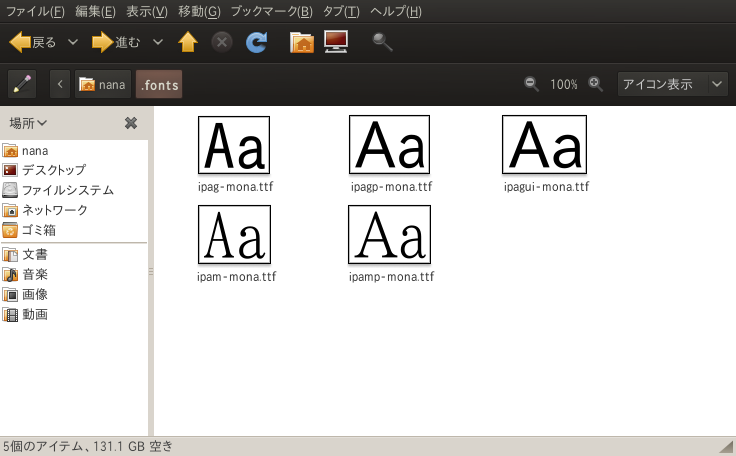Expand the 場所 sidebar selector
The image size is (736, 456).
(x=28, y=123)
